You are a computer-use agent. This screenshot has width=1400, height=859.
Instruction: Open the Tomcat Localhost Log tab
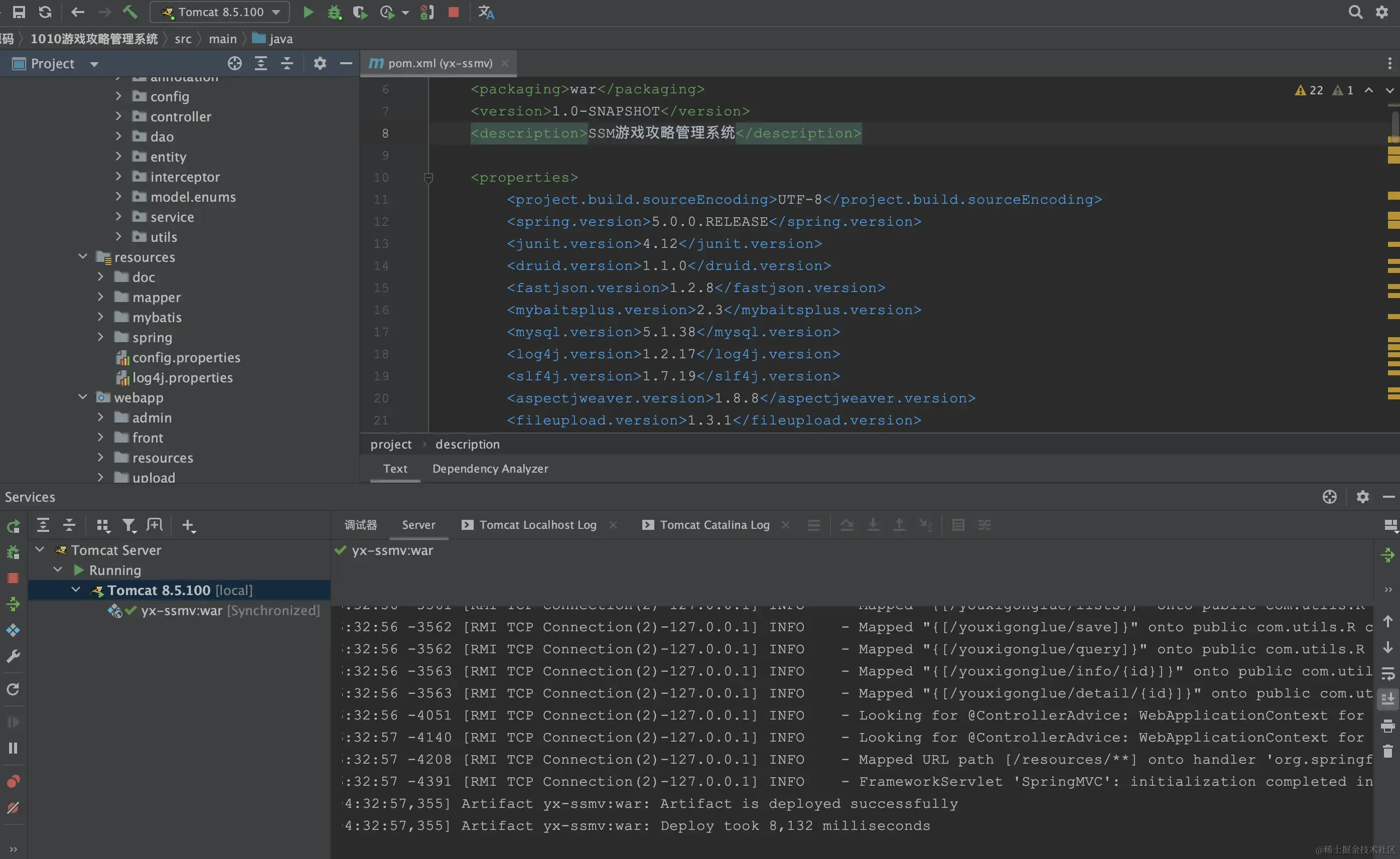[537, 525]
